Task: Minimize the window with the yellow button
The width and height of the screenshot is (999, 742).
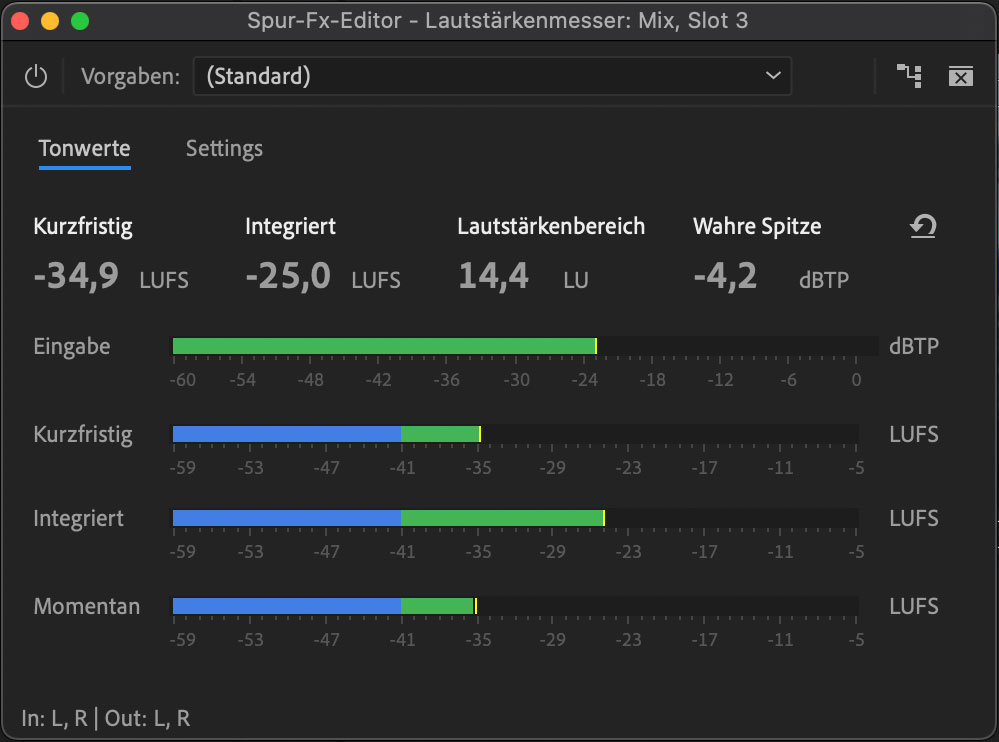Action: pos(48,19)
